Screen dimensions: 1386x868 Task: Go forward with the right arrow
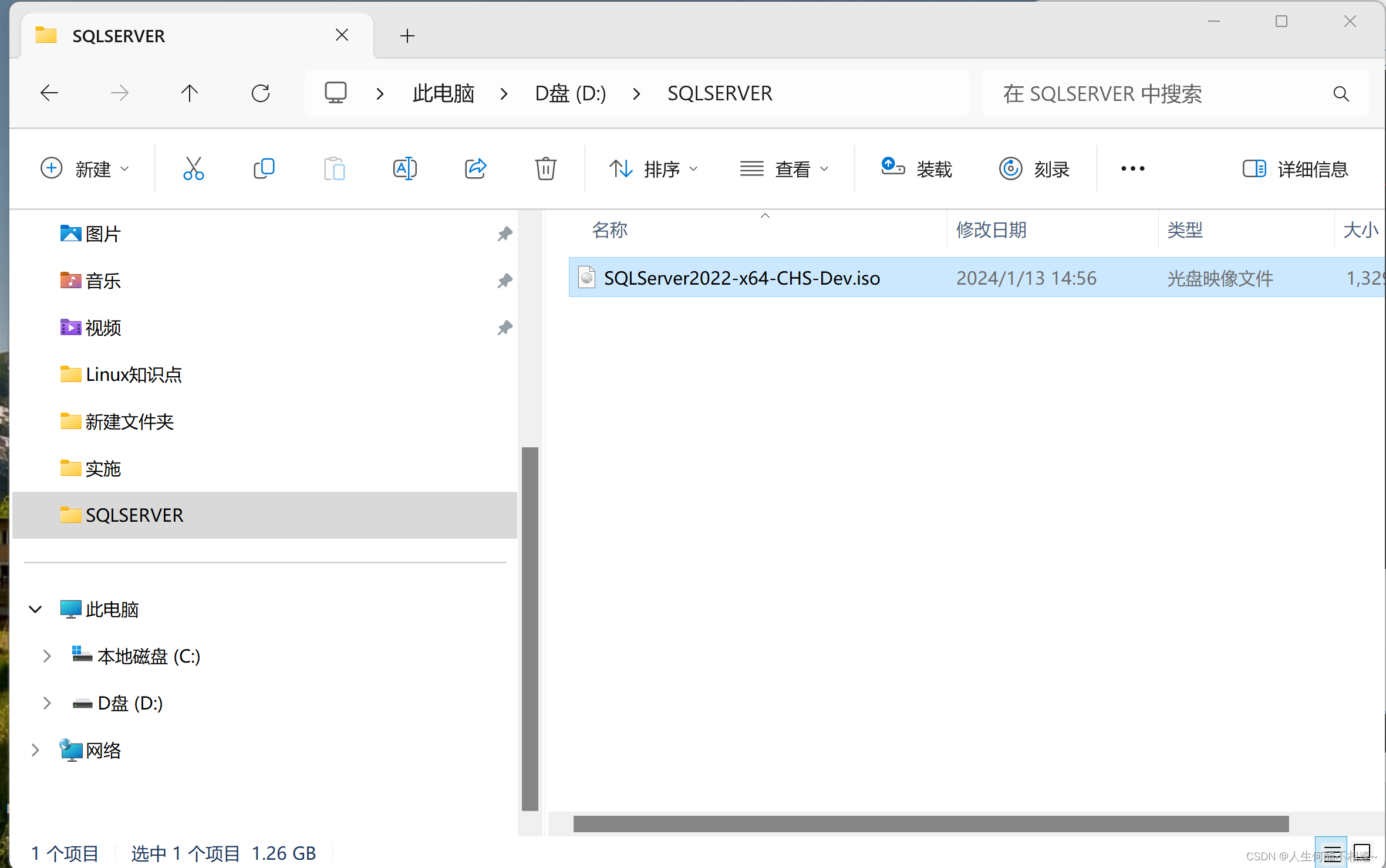(x=119, y=93)
